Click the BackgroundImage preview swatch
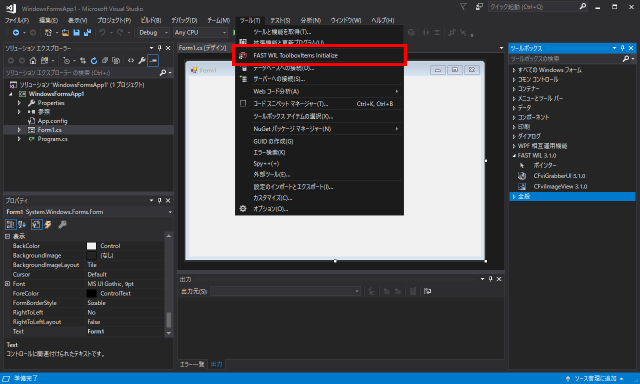The image size is (640, 384). 91,255
